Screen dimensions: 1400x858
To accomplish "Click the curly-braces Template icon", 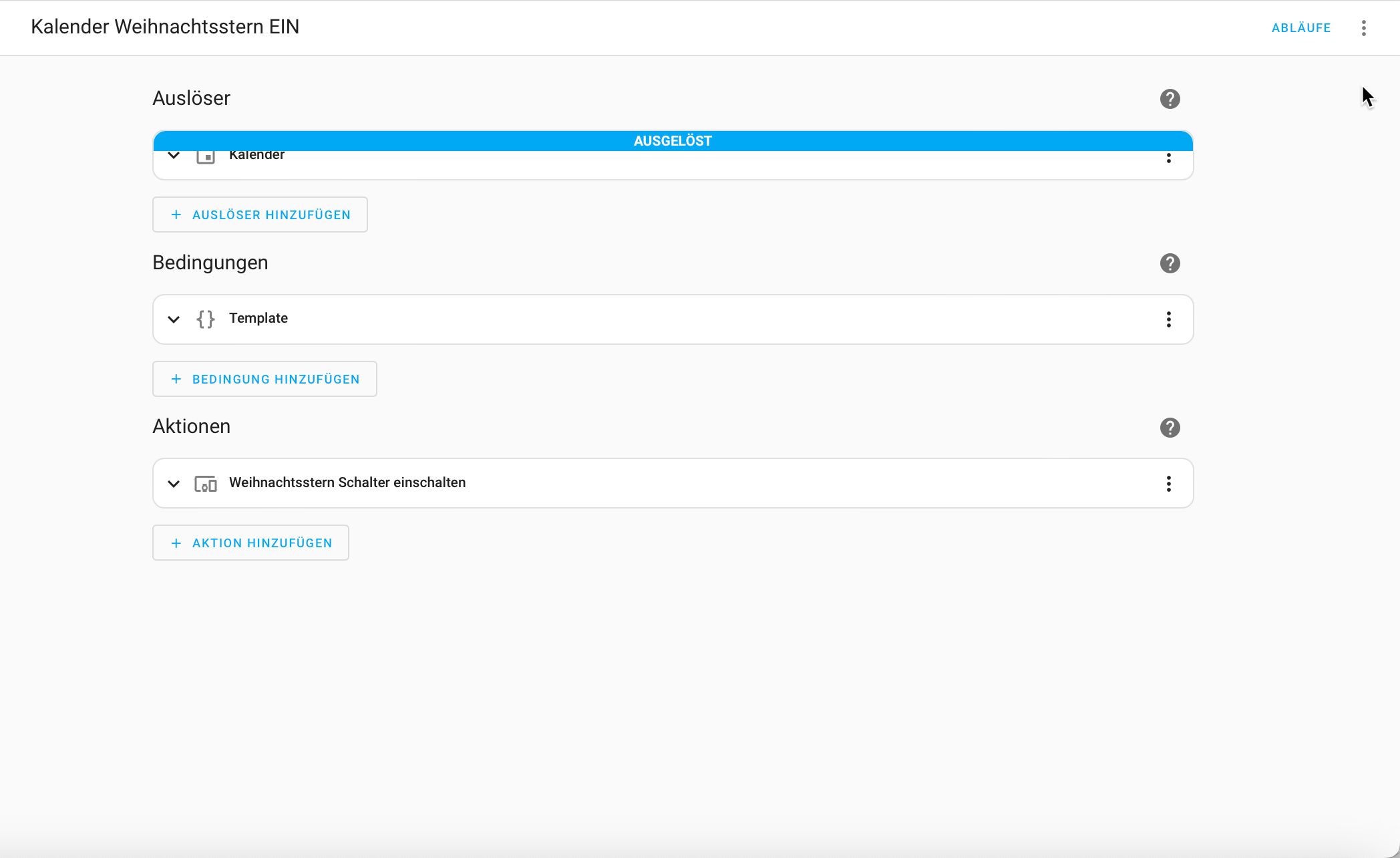I will (206, 319).
